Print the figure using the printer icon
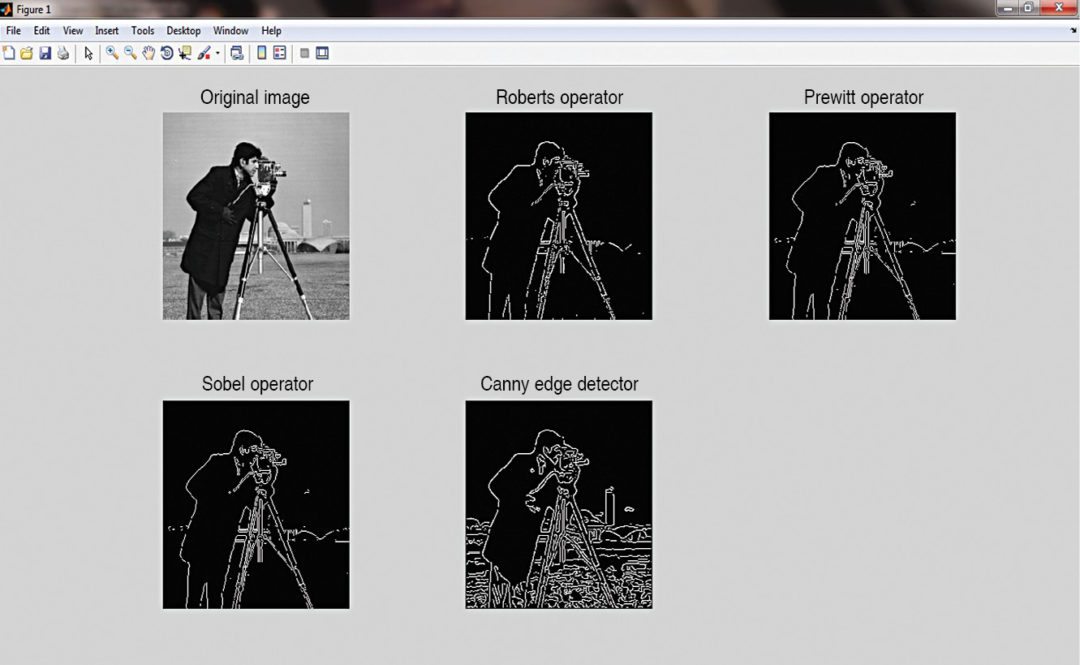The height and width of the screenshot is (665, 1080). pyautogui.click(x=63, y=53)
